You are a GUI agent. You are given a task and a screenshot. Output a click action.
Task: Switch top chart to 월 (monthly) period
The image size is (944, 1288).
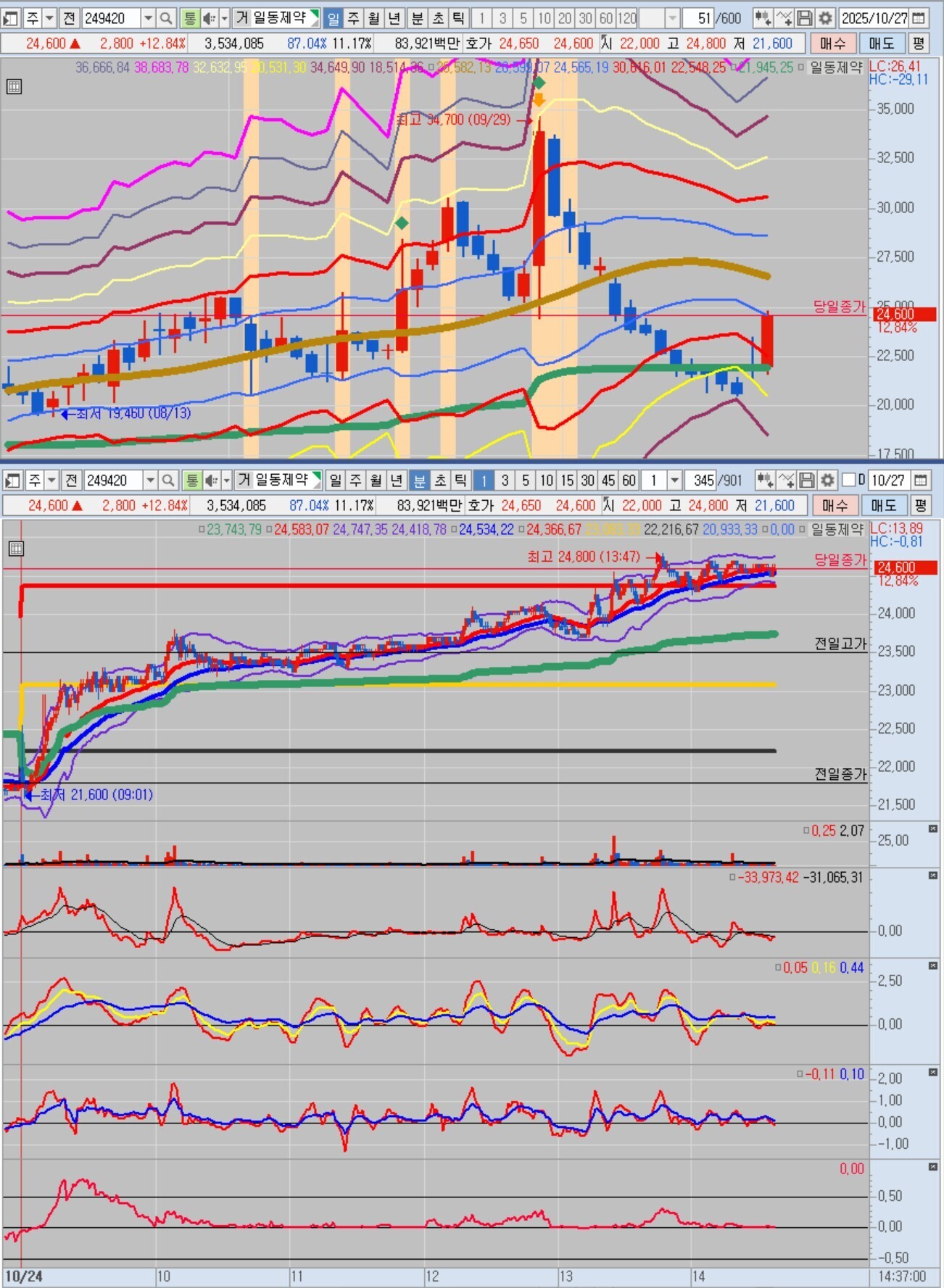tap(373, 18)
